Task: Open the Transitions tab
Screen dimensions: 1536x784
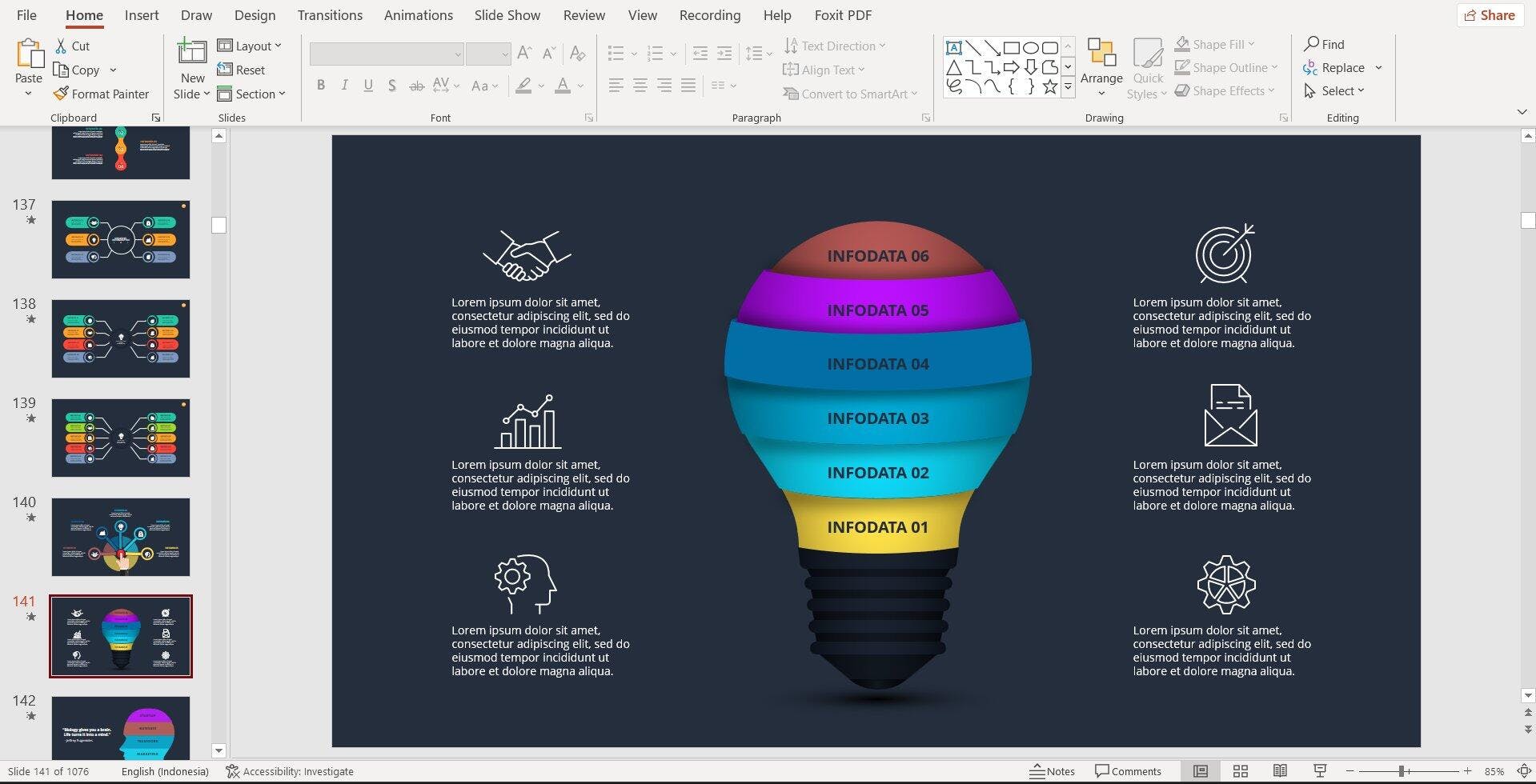Action: pos(330,15)
